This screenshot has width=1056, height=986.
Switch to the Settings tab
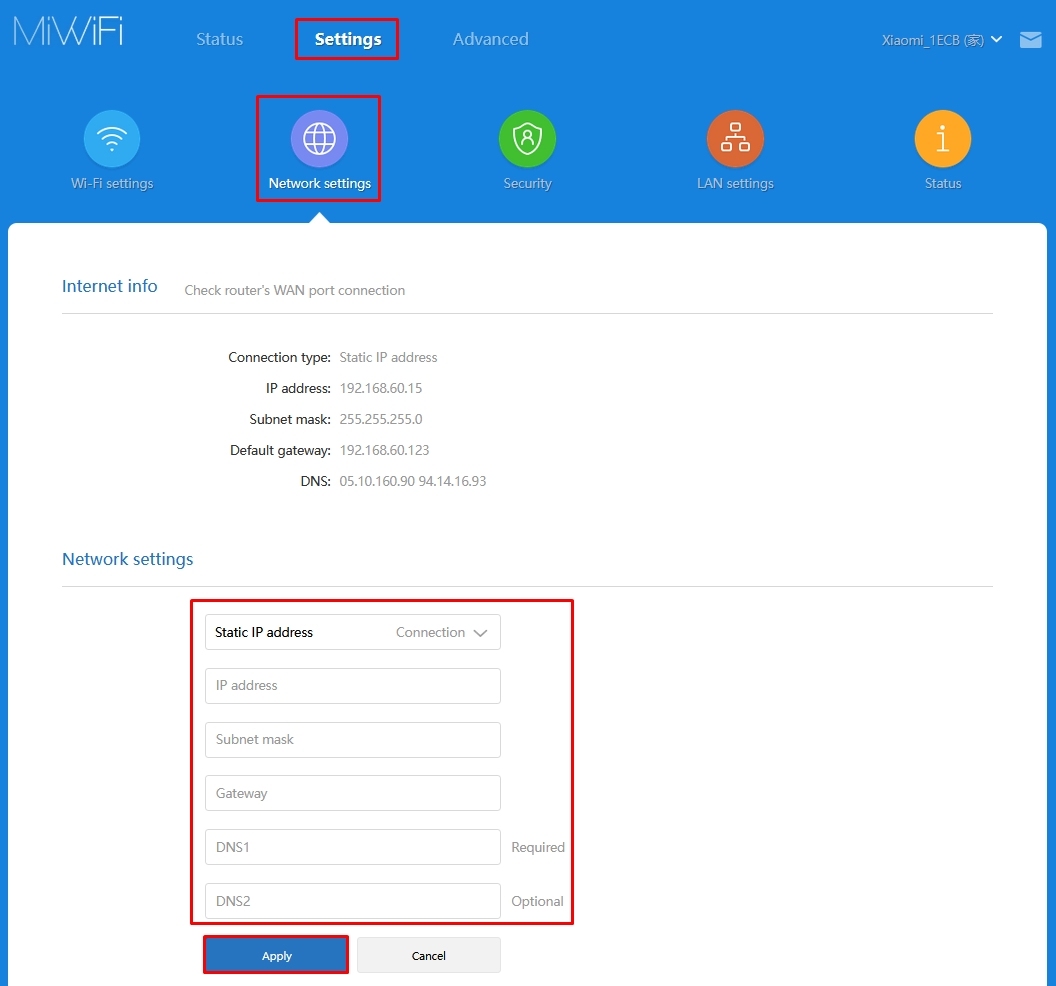click(x=348, y=39)
